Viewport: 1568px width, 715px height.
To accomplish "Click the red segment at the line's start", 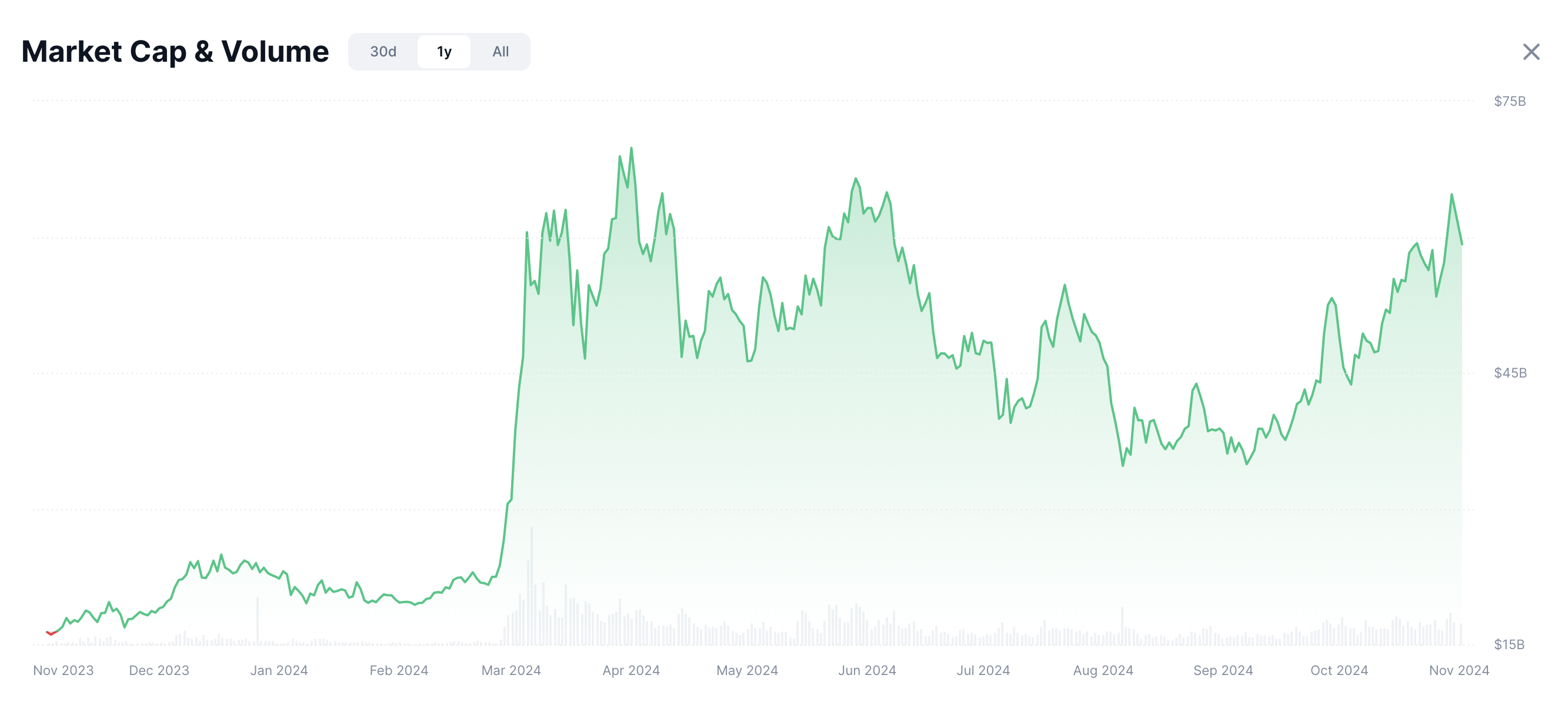I will click(51, 633).
